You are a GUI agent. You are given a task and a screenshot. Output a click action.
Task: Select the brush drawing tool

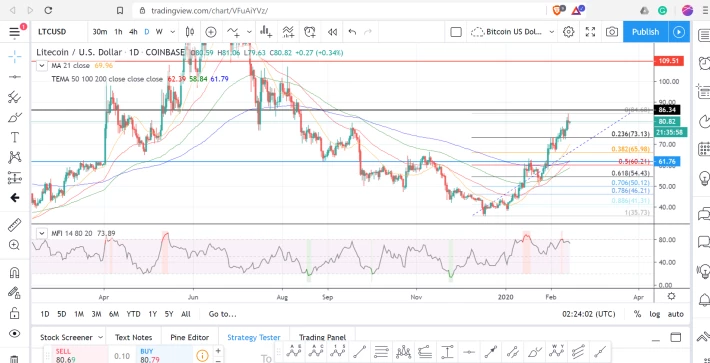pyautogui.click(x=14, y=117)
